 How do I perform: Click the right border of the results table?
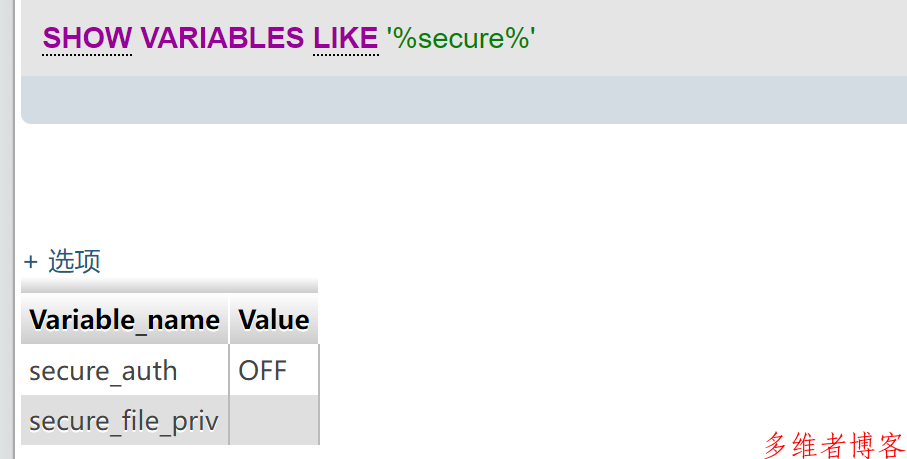[319, 394]
